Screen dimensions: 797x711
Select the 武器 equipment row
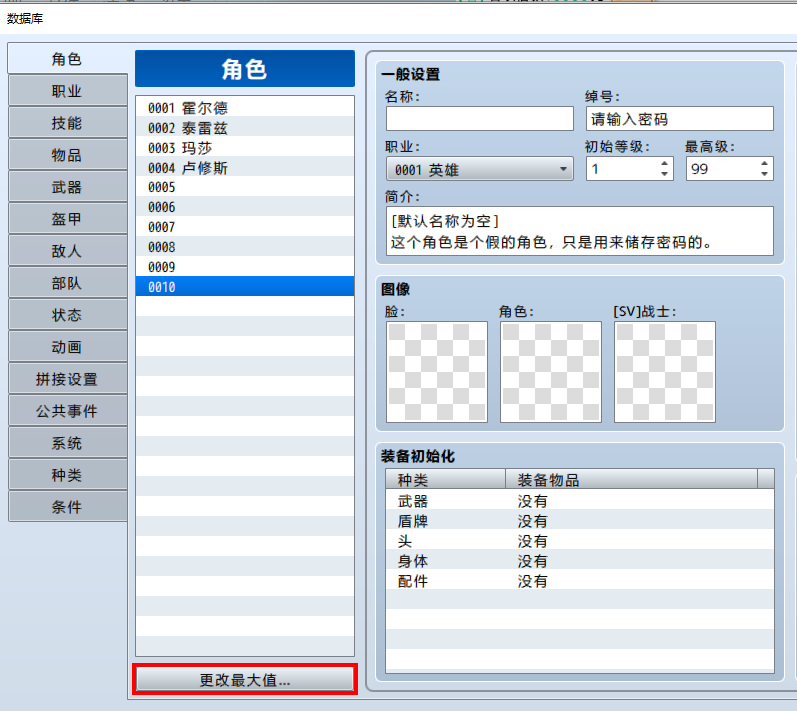coord(579,501)
